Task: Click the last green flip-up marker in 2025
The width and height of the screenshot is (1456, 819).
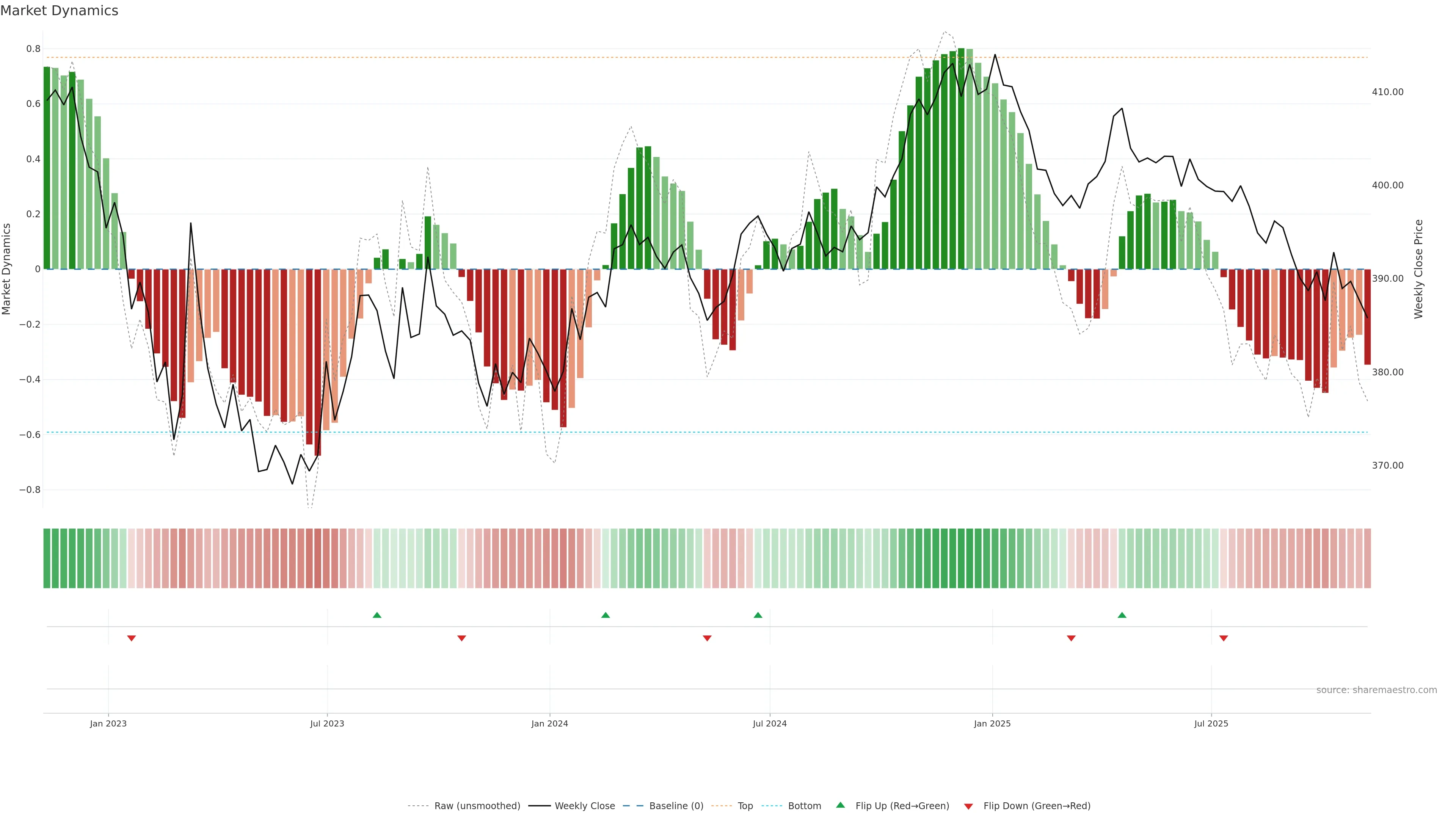Action: tap(1122, 615)
